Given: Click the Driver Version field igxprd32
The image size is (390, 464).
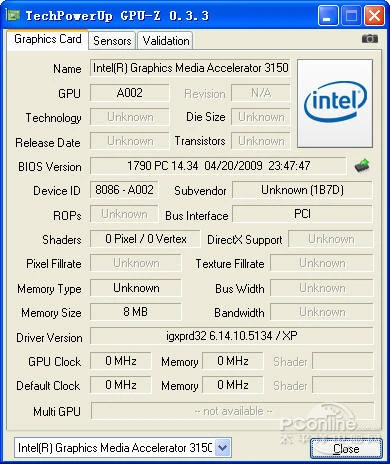Looking at the screenshot, I should [x=232, y=336].
